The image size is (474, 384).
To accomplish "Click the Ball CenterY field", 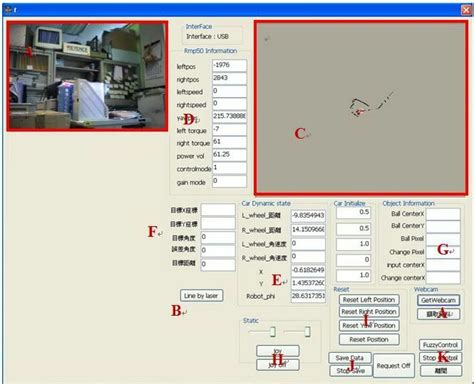I will click(443, 227).
